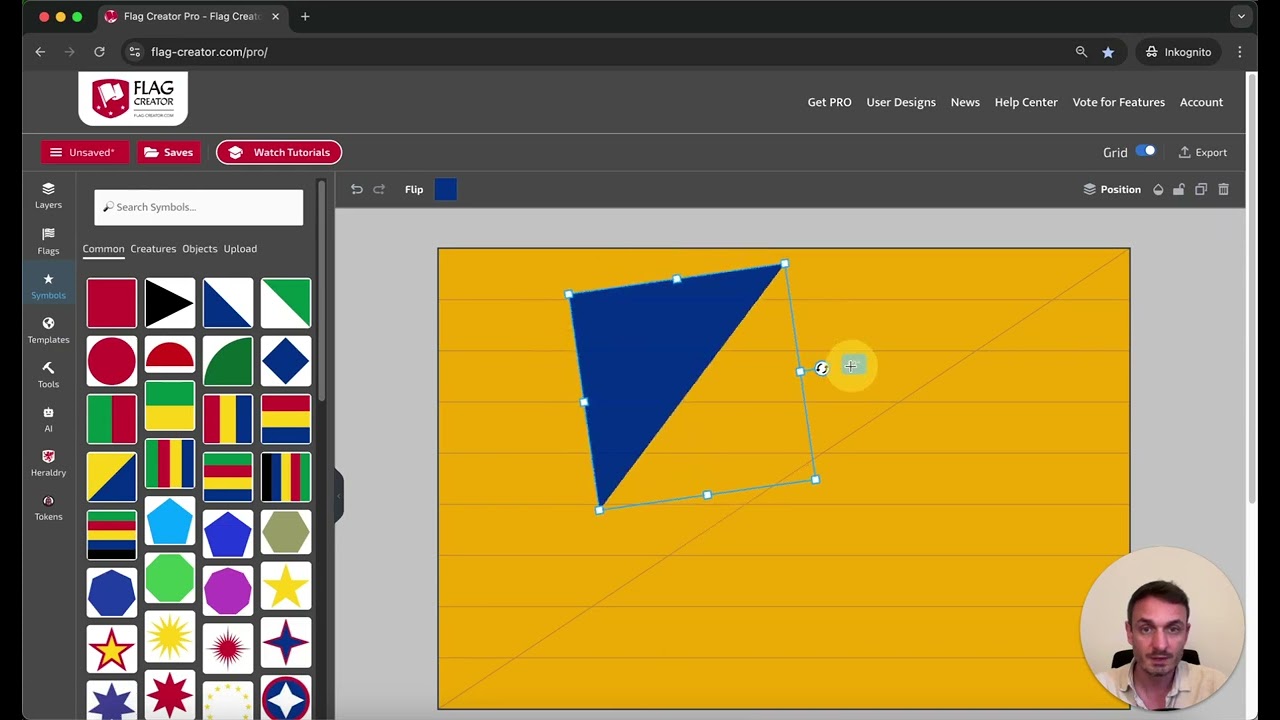This screenshot has height=720, width=1280.
Task: Open the Get PRO page
Action: click(x=829, y=102)
